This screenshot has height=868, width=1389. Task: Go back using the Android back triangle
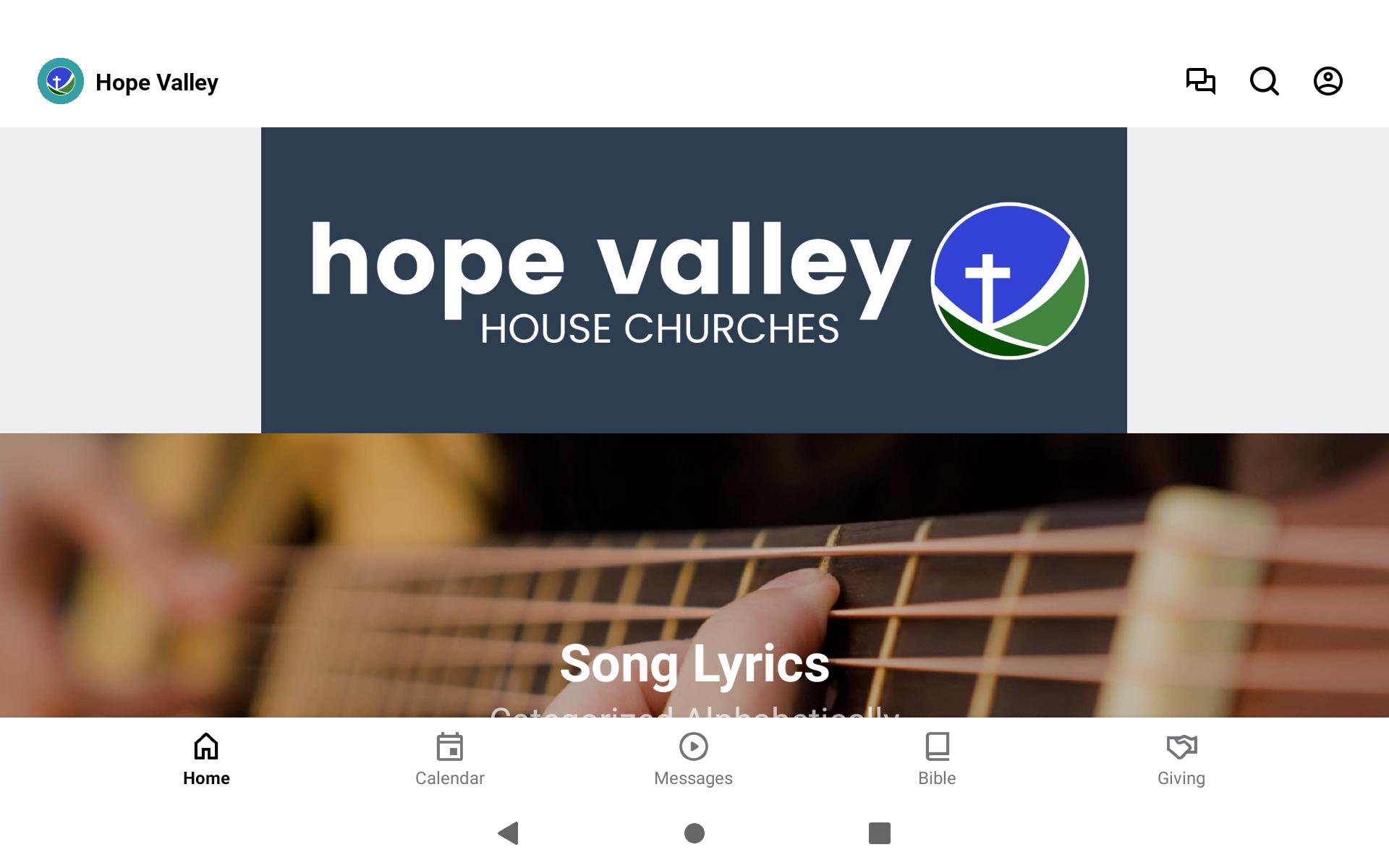point(509,833)
